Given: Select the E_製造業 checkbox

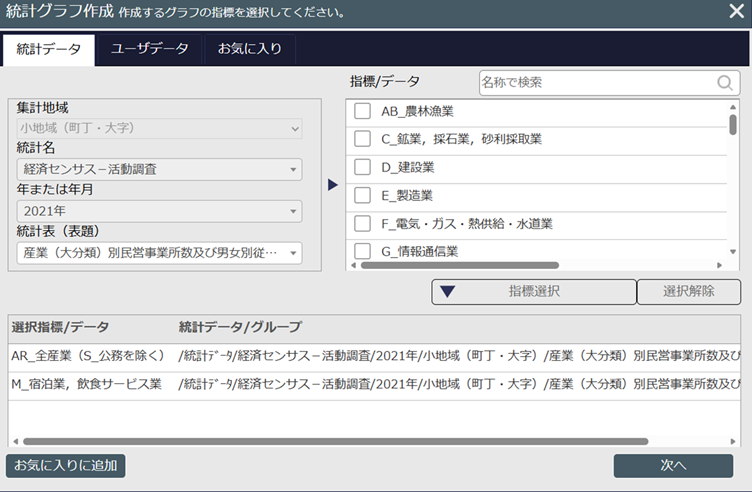Looking at the screenshot, I should coord(363,195).
